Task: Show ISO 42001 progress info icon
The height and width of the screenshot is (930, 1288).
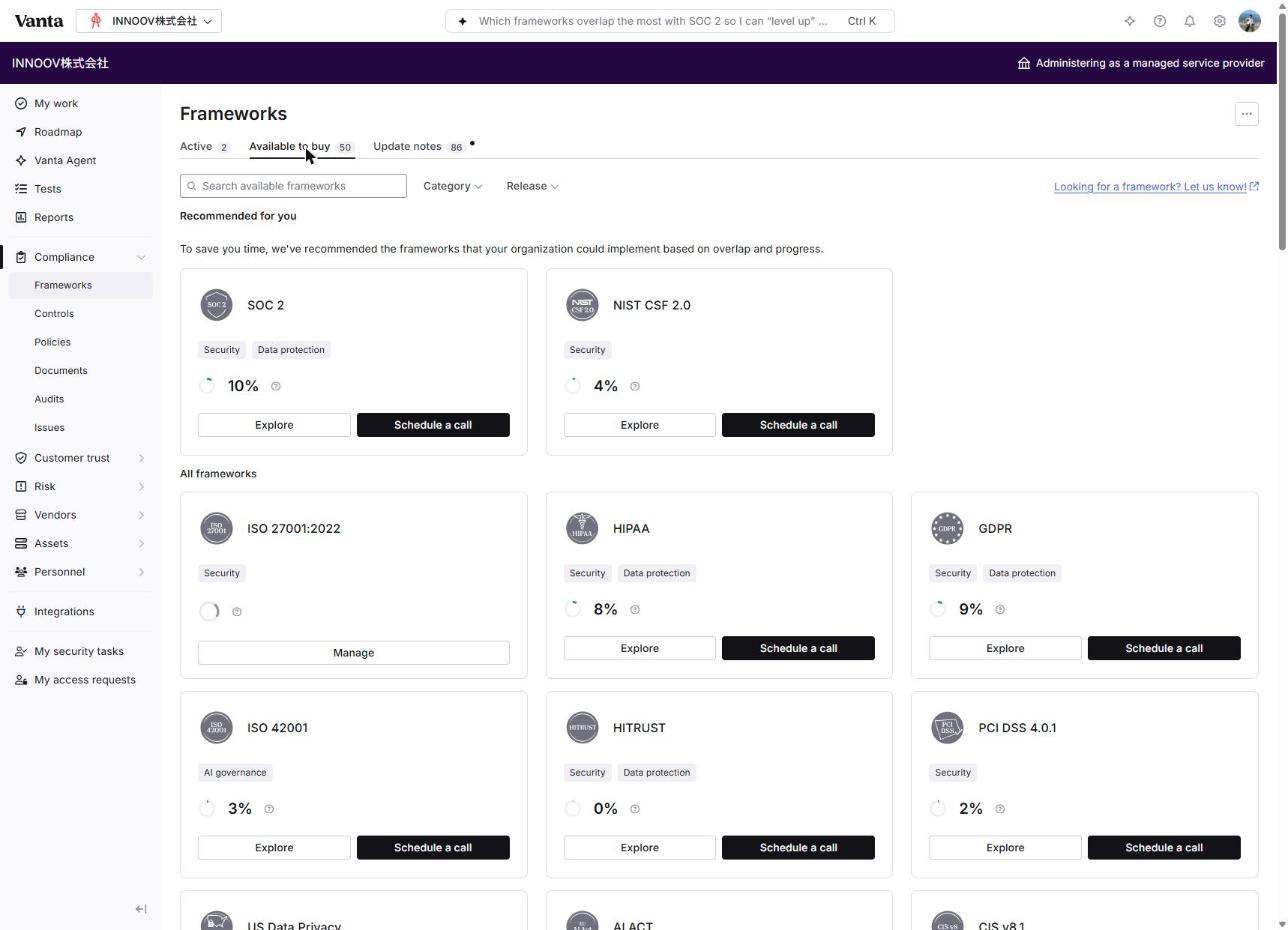Action: click(269, 809)
